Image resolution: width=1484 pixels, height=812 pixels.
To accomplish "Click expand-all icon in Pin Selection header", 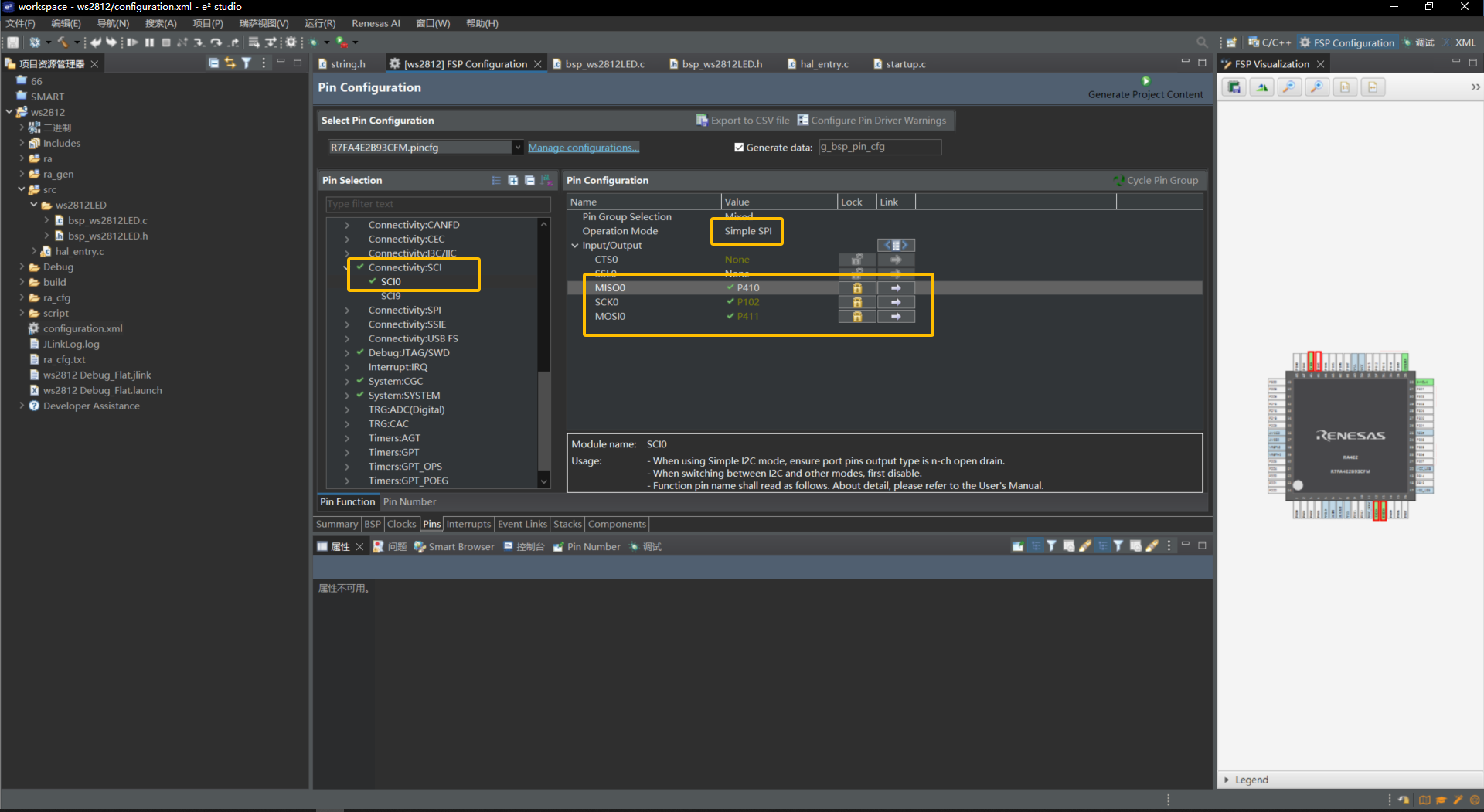I will pos(512,180).
